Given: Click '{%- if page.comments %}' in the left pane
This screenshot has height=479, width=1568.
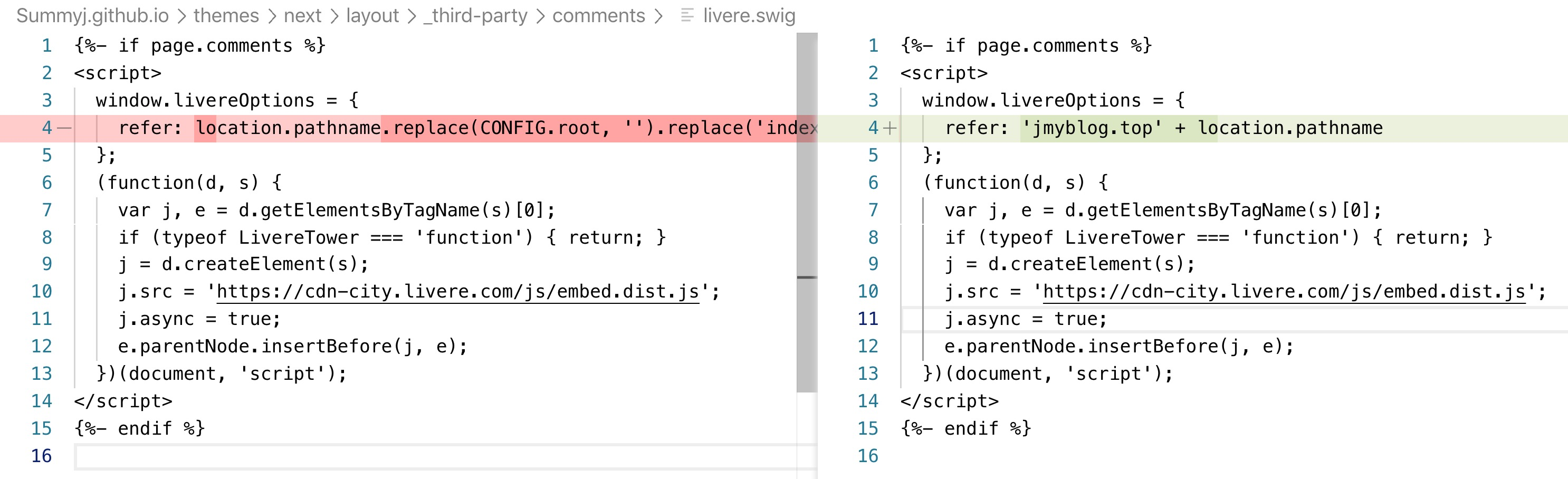Looking at the screenshot, I should point(200,46).
